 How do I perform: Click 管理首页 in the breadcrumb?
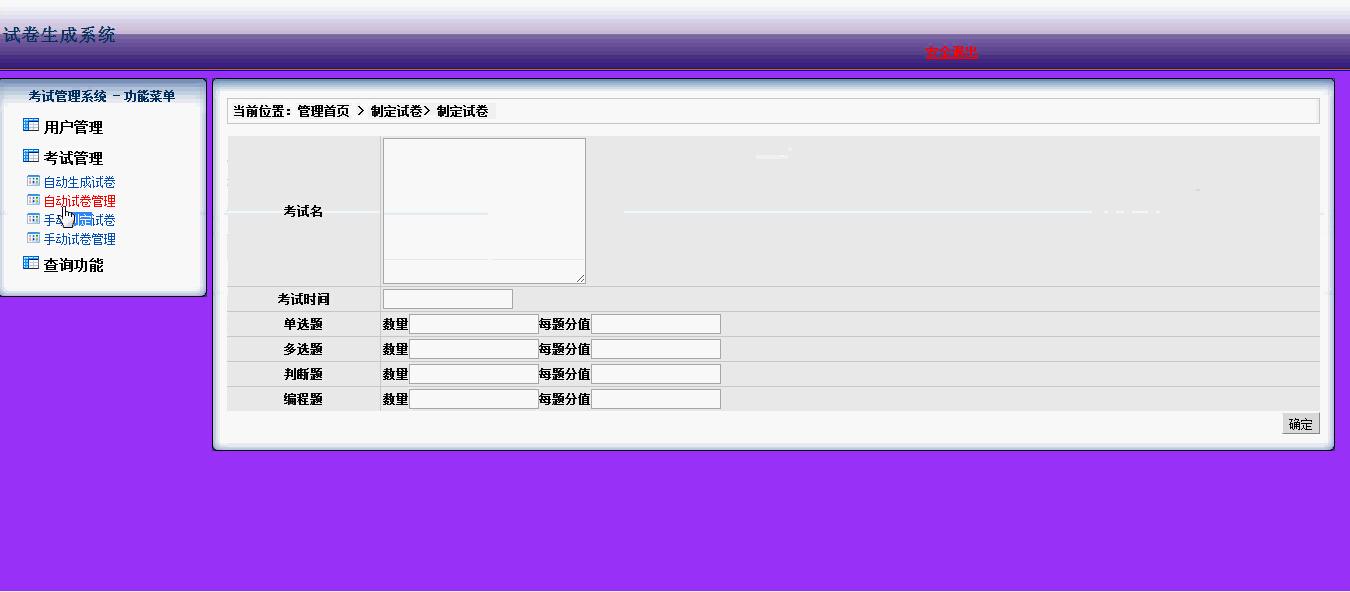coord(323,111)
